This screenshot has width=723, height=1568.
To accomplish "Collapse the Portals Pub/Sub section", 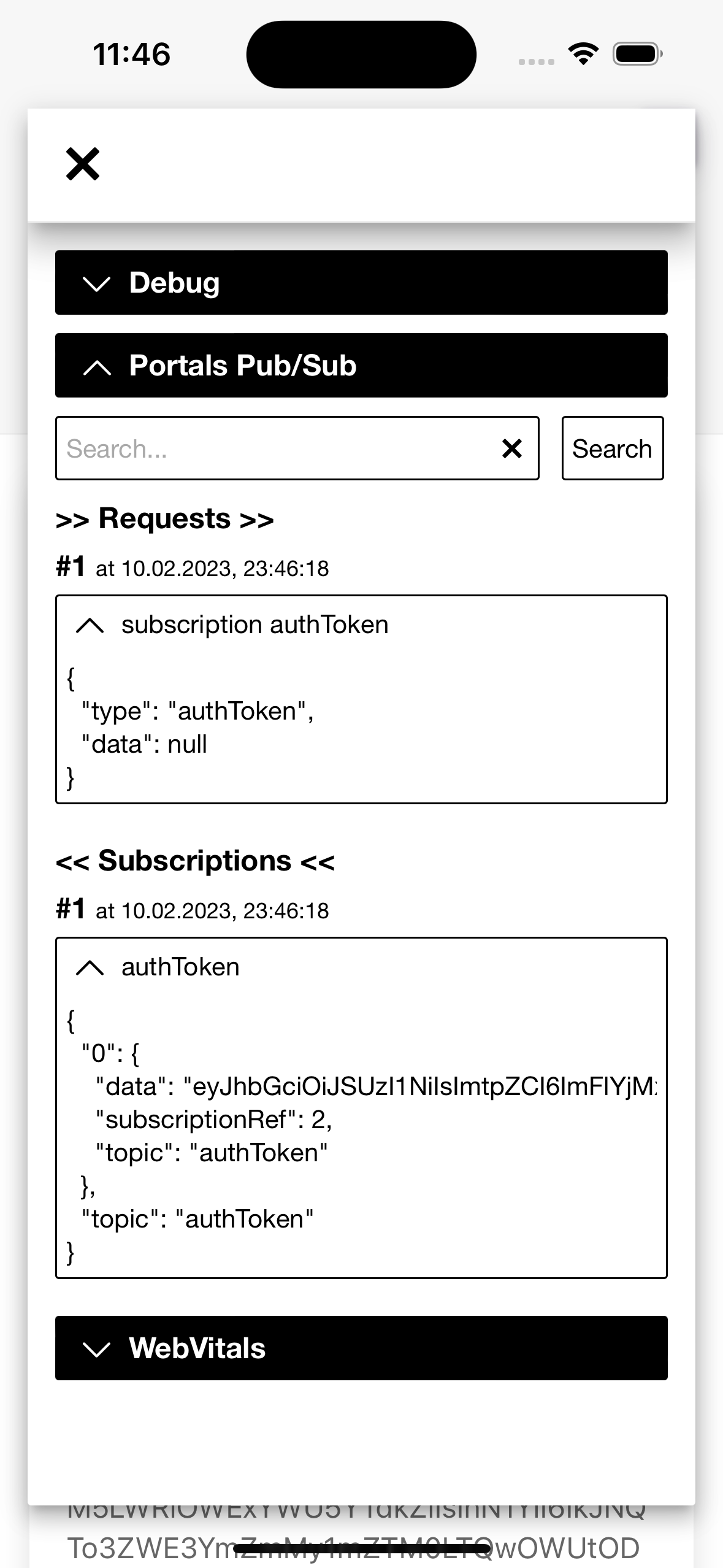I will [361, 366].
